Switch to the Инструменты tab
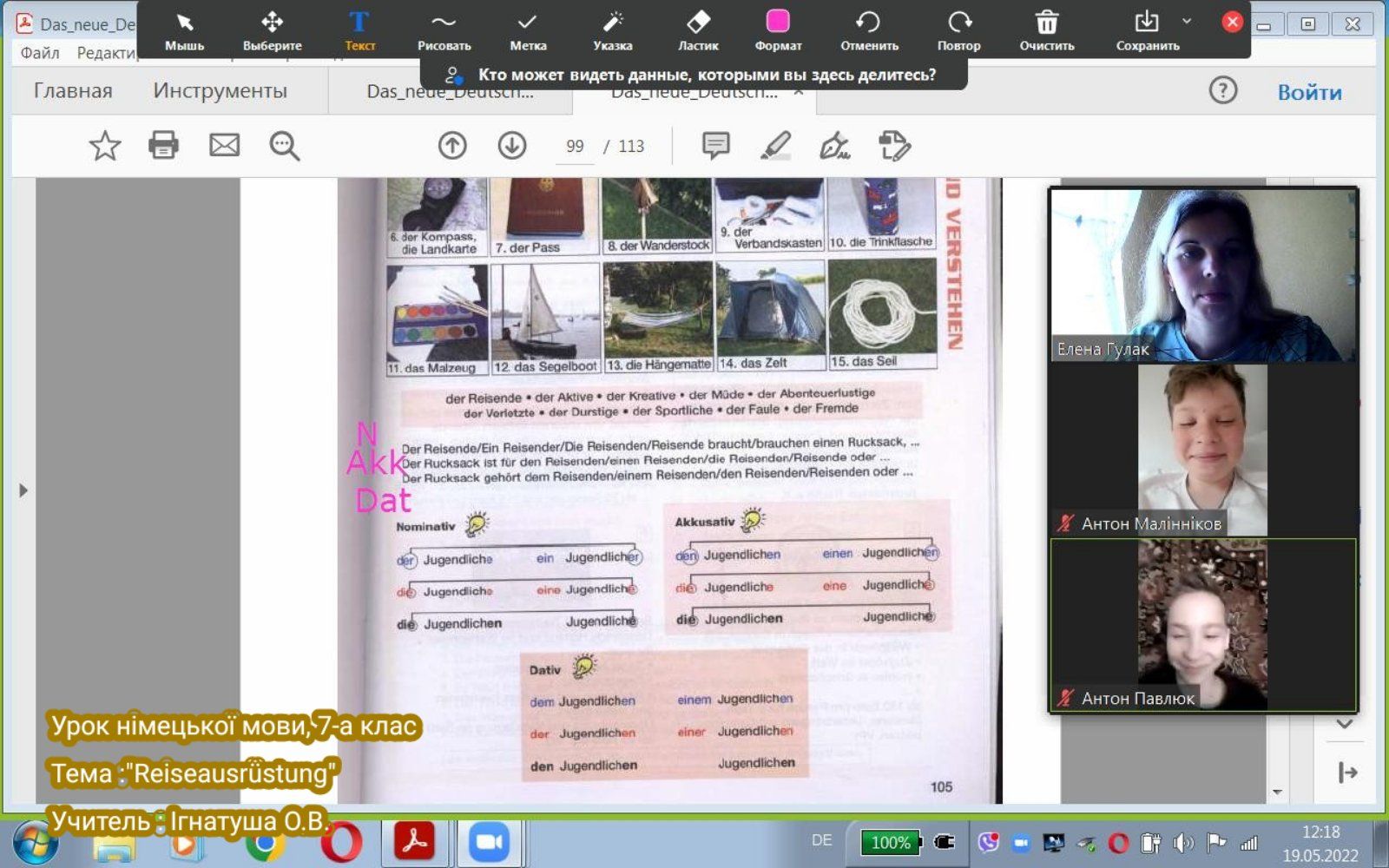 [x=220, y=91]
